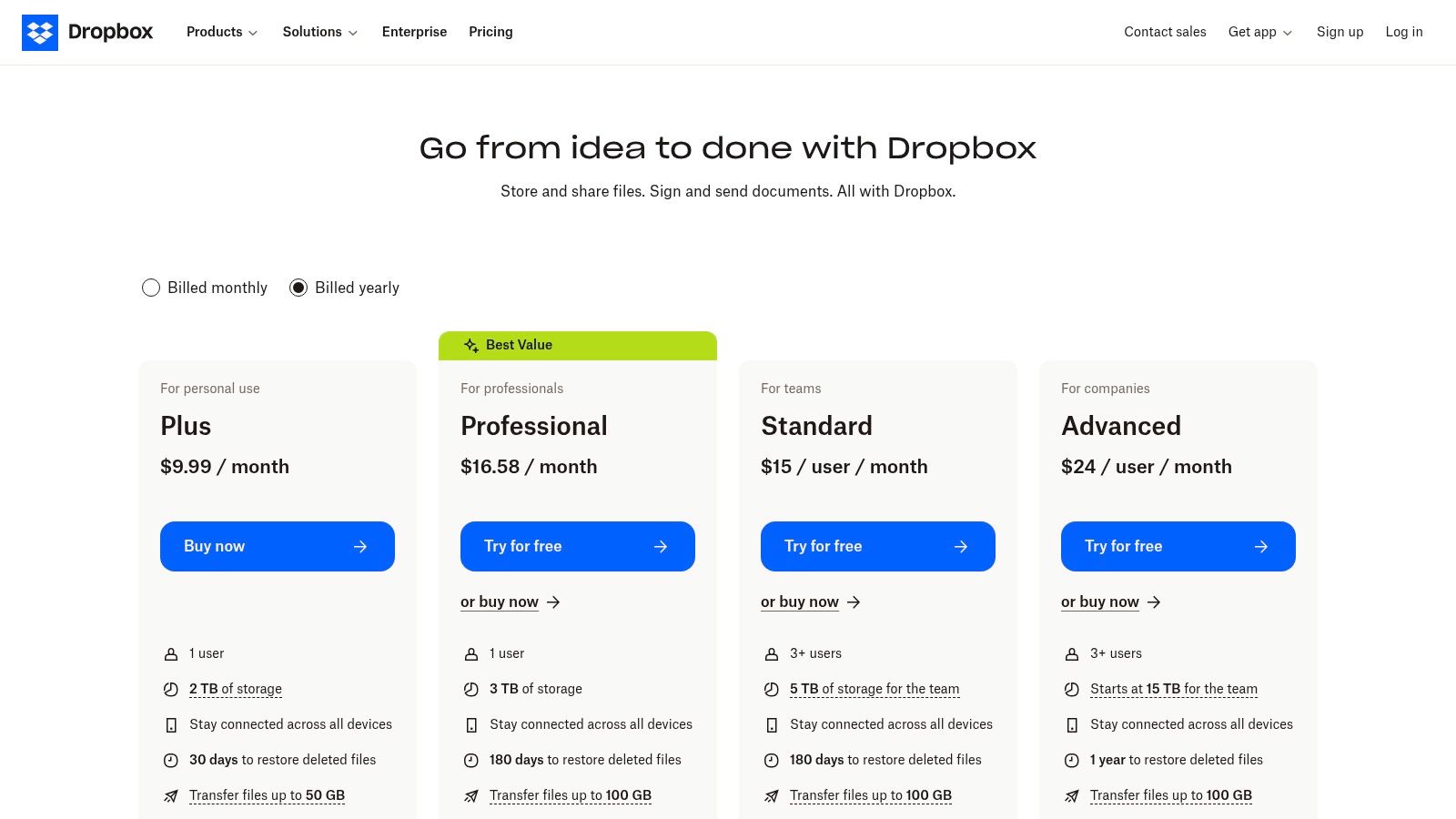Screen dimensions: 1456x819
Task: Open the Products dropdown menu
Action: pyautogui.click(x=220, y=32)
